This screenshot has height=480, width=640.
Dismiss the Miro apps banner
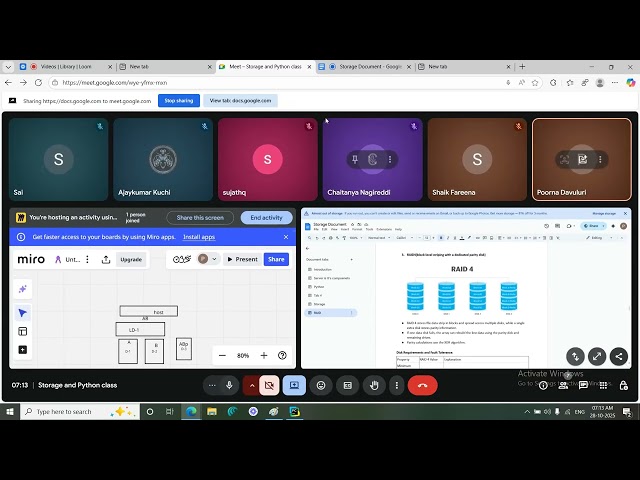286,237
